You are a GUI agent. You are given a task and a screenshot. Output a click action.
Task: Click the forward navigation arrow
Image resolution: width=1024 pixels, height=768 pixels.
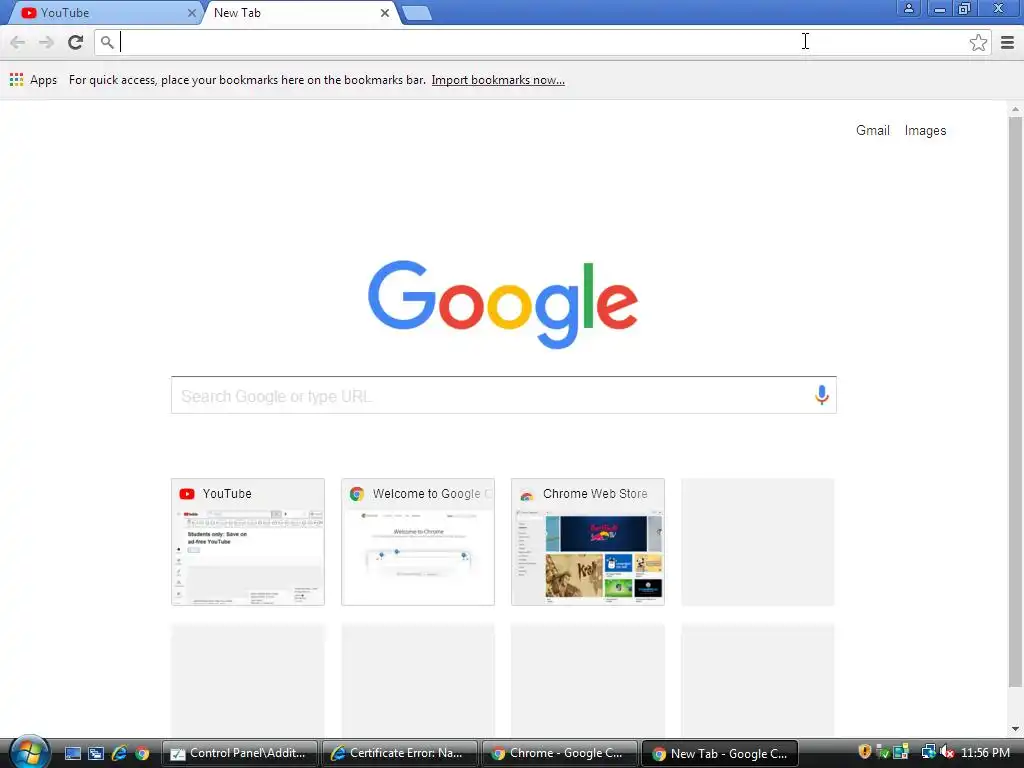pyautogui.click(x=46, y=42)
